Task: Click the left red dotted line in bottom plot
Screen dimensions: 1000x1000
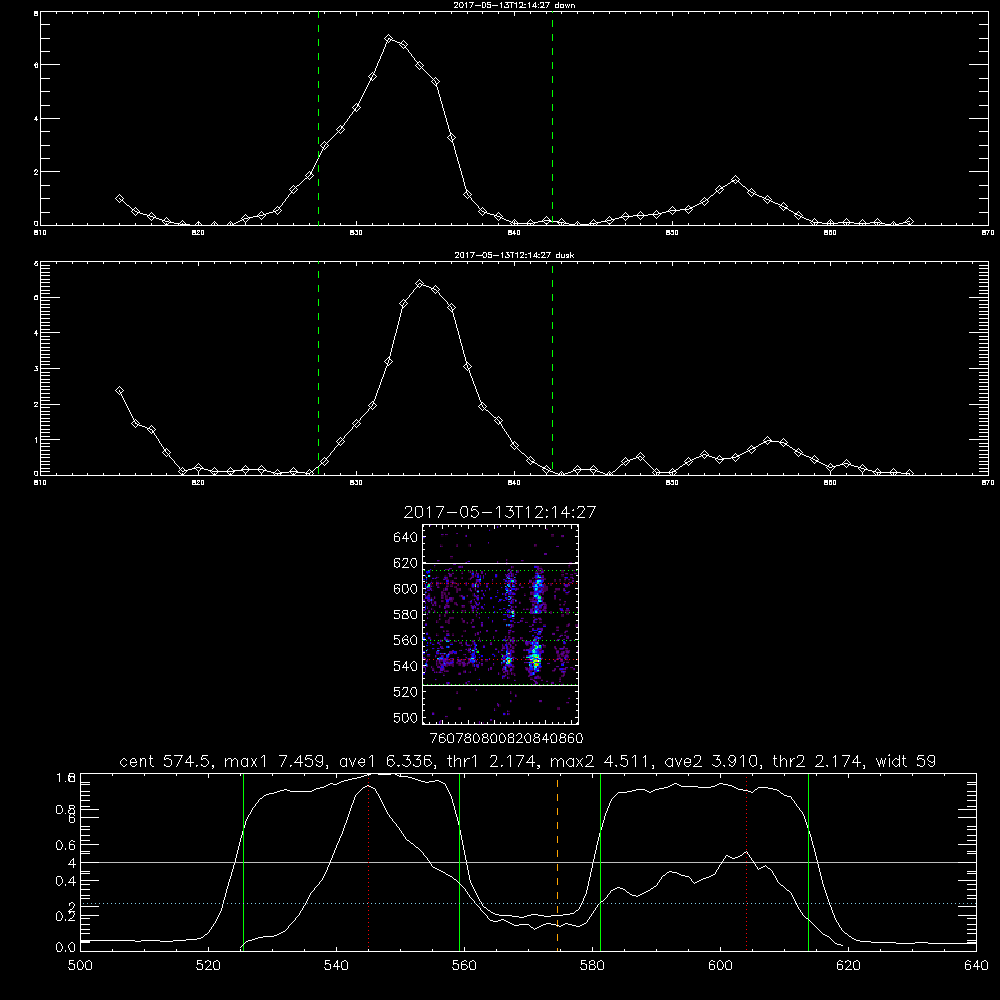Action: [369, 862]
